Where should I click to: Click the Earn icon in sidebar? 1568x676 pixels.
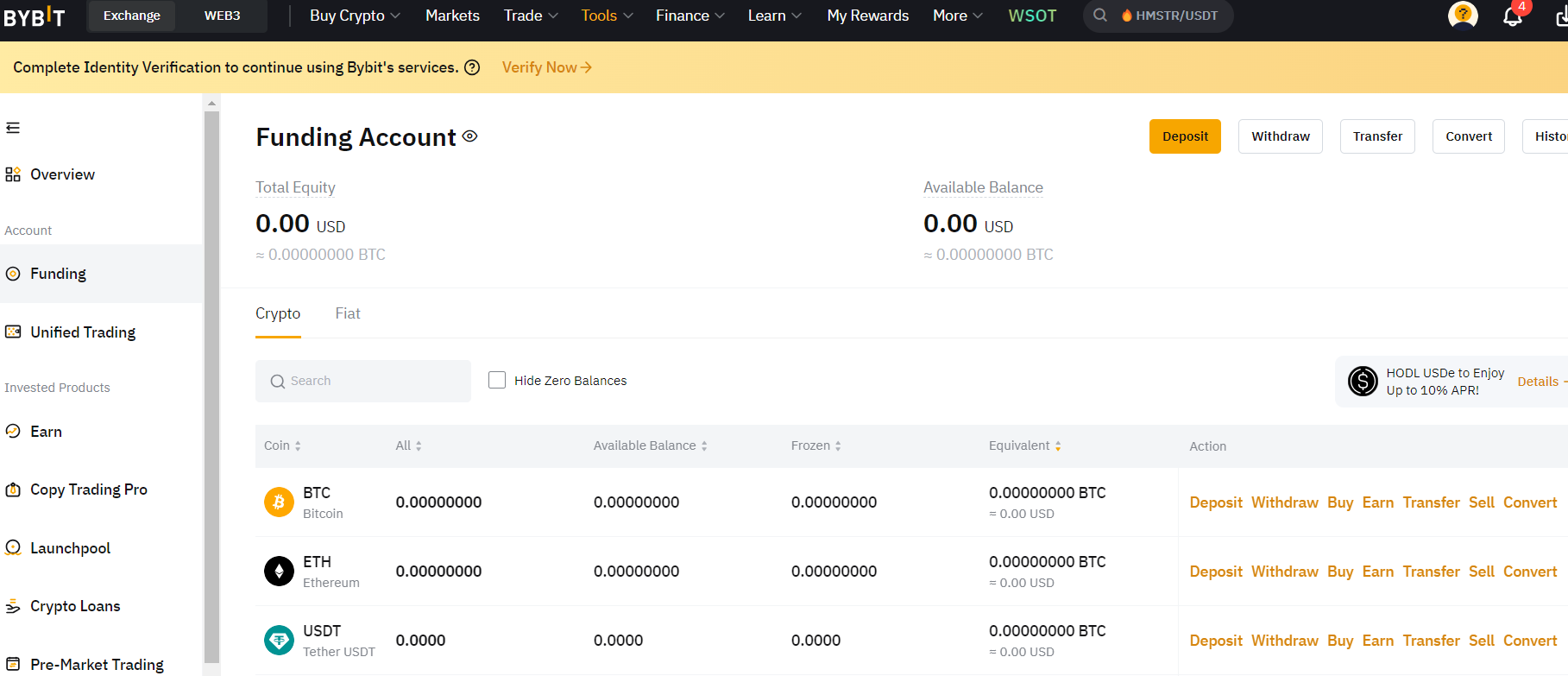click(13, 431)
